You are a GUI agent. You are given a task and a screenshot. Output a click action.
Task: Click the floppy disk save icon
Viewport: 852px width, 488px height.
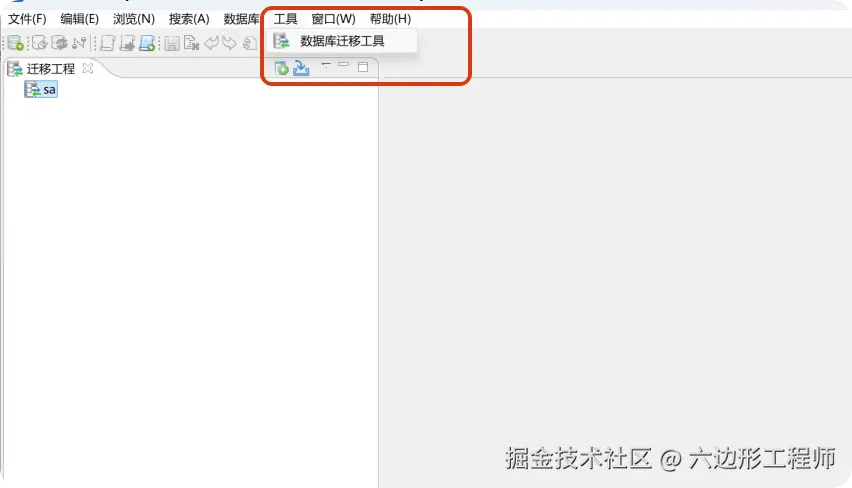click(172, 43)
